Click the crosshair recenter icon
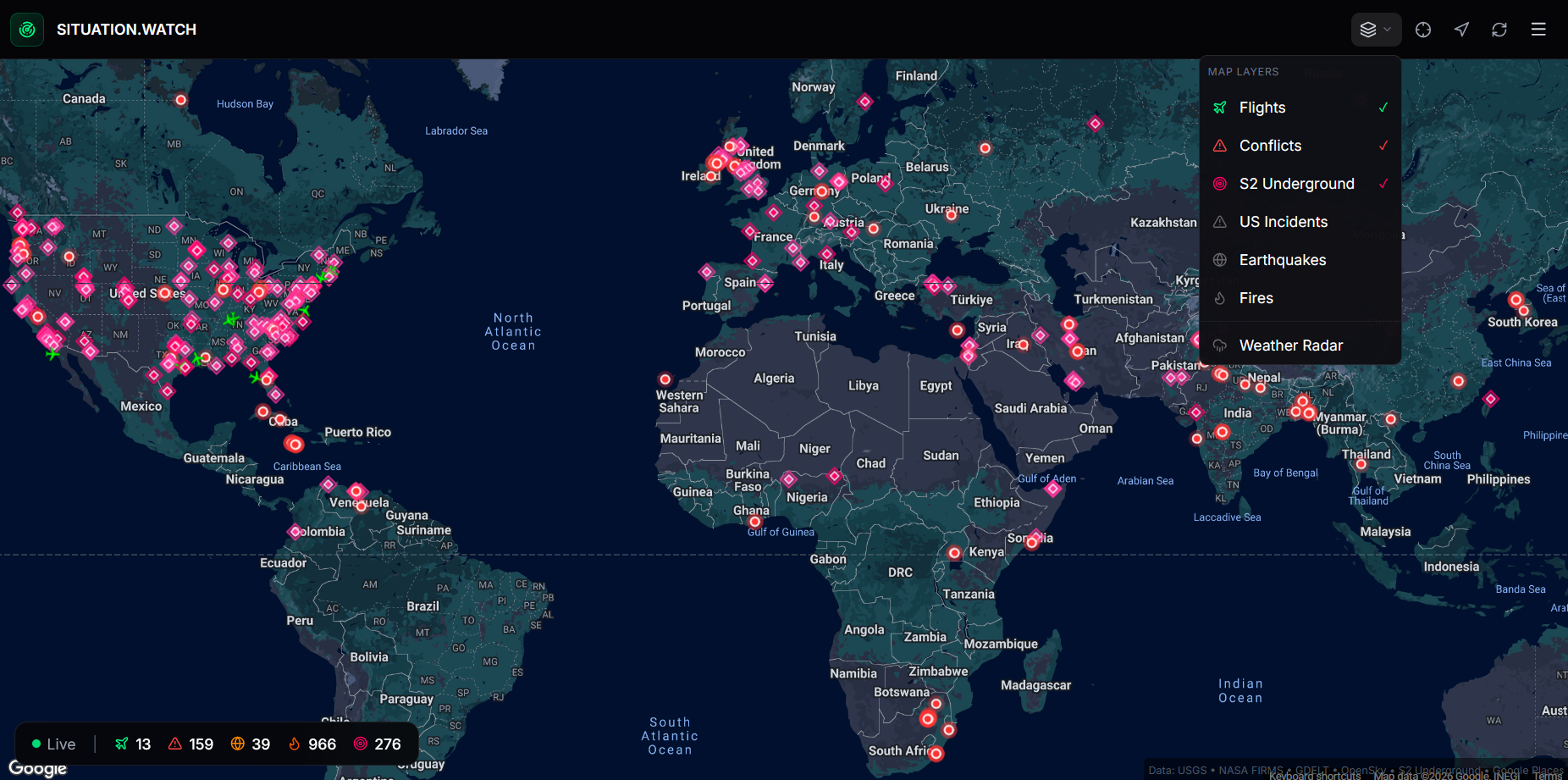The height and width of the screenshot is (780, 1568). (1423, 30)
